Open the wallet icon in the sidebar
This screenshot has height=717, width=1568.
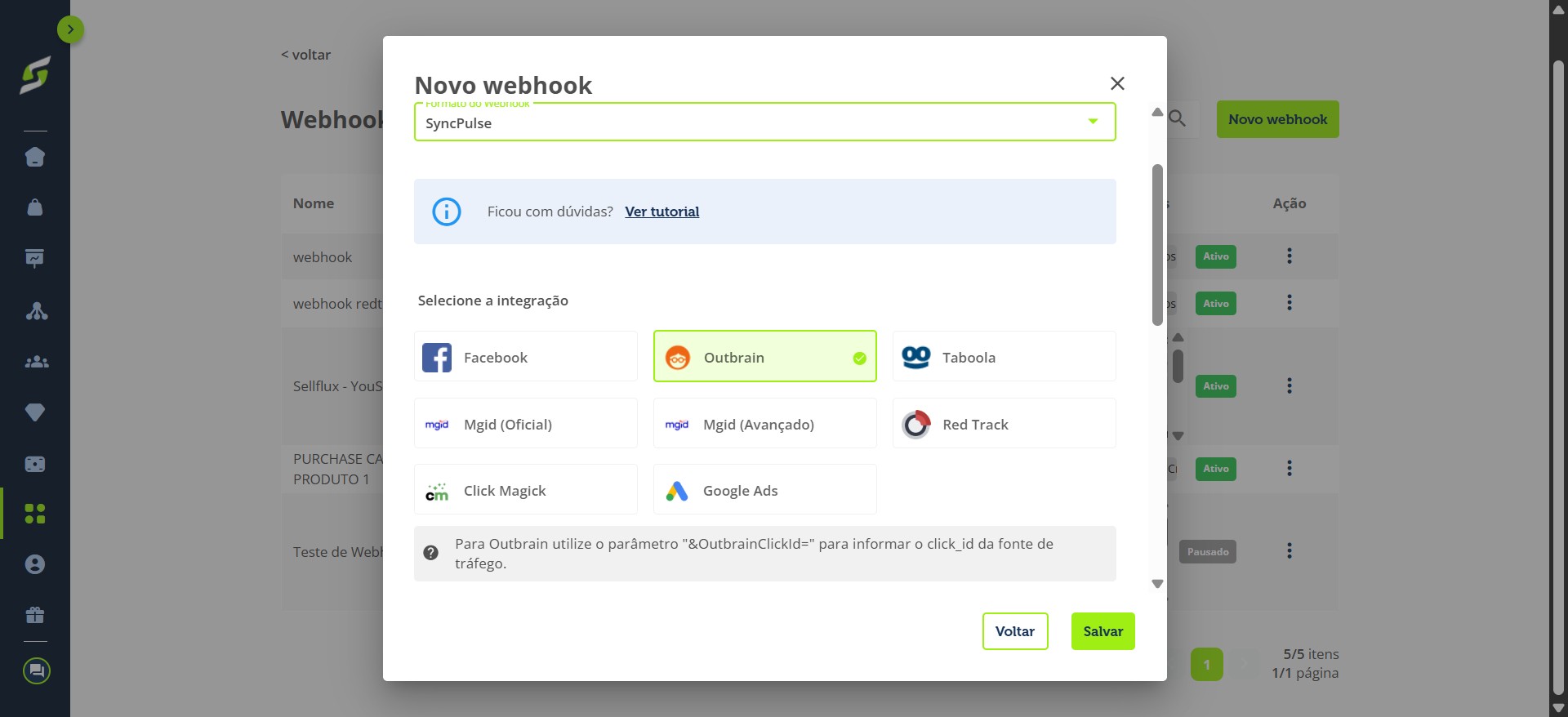pyautogui.click(x=35, y=464)
